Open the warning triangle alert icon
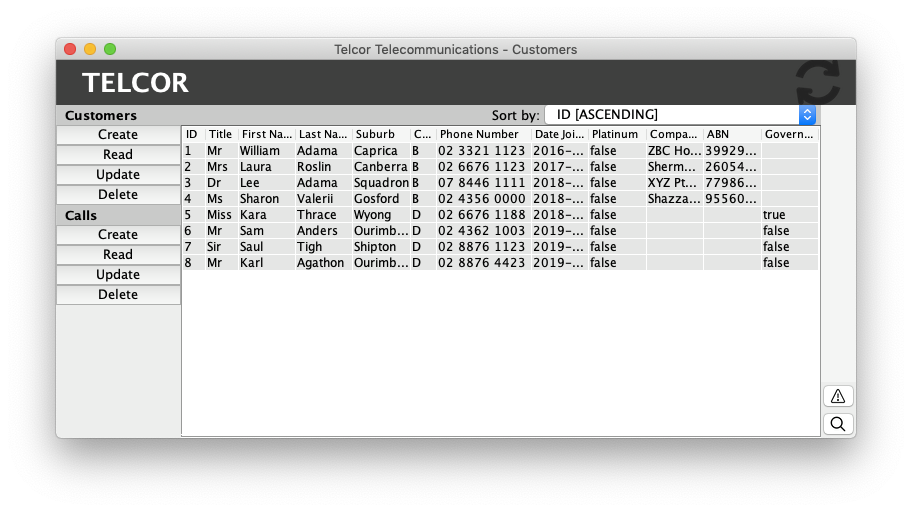The height and width of the screenshot is (512, 912). pos(838,396)
